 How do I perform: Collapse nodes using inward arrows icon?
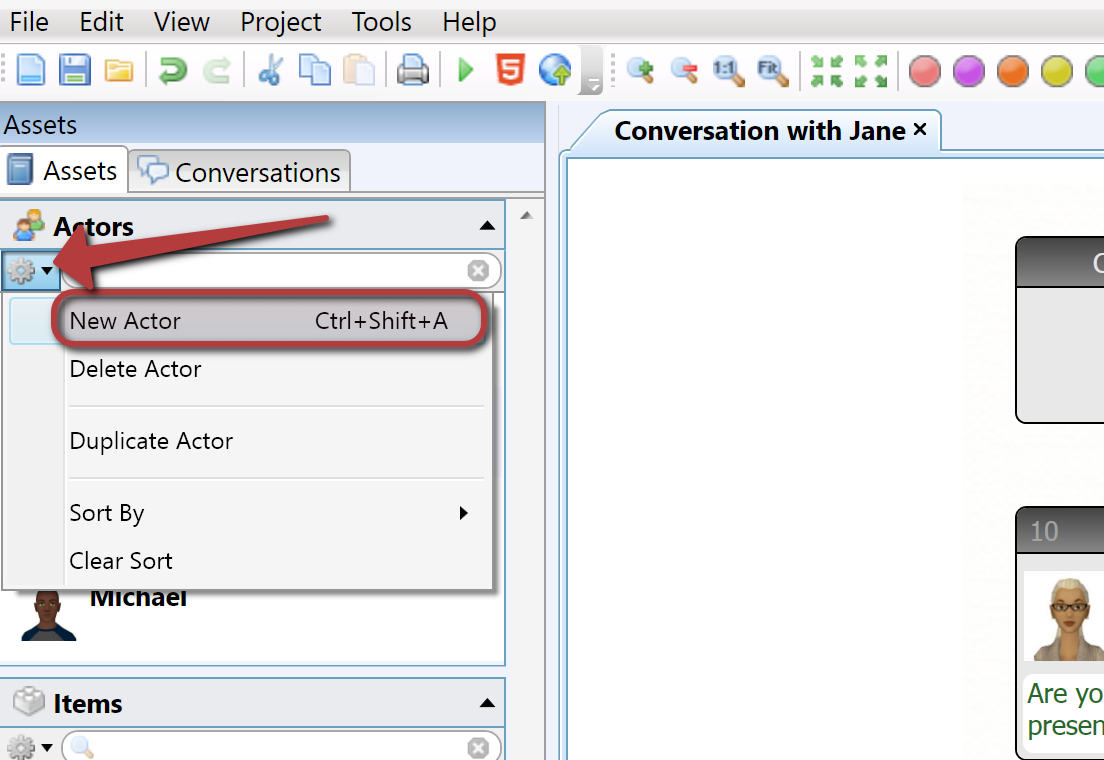pyautogui.click(x=827, y=71)
